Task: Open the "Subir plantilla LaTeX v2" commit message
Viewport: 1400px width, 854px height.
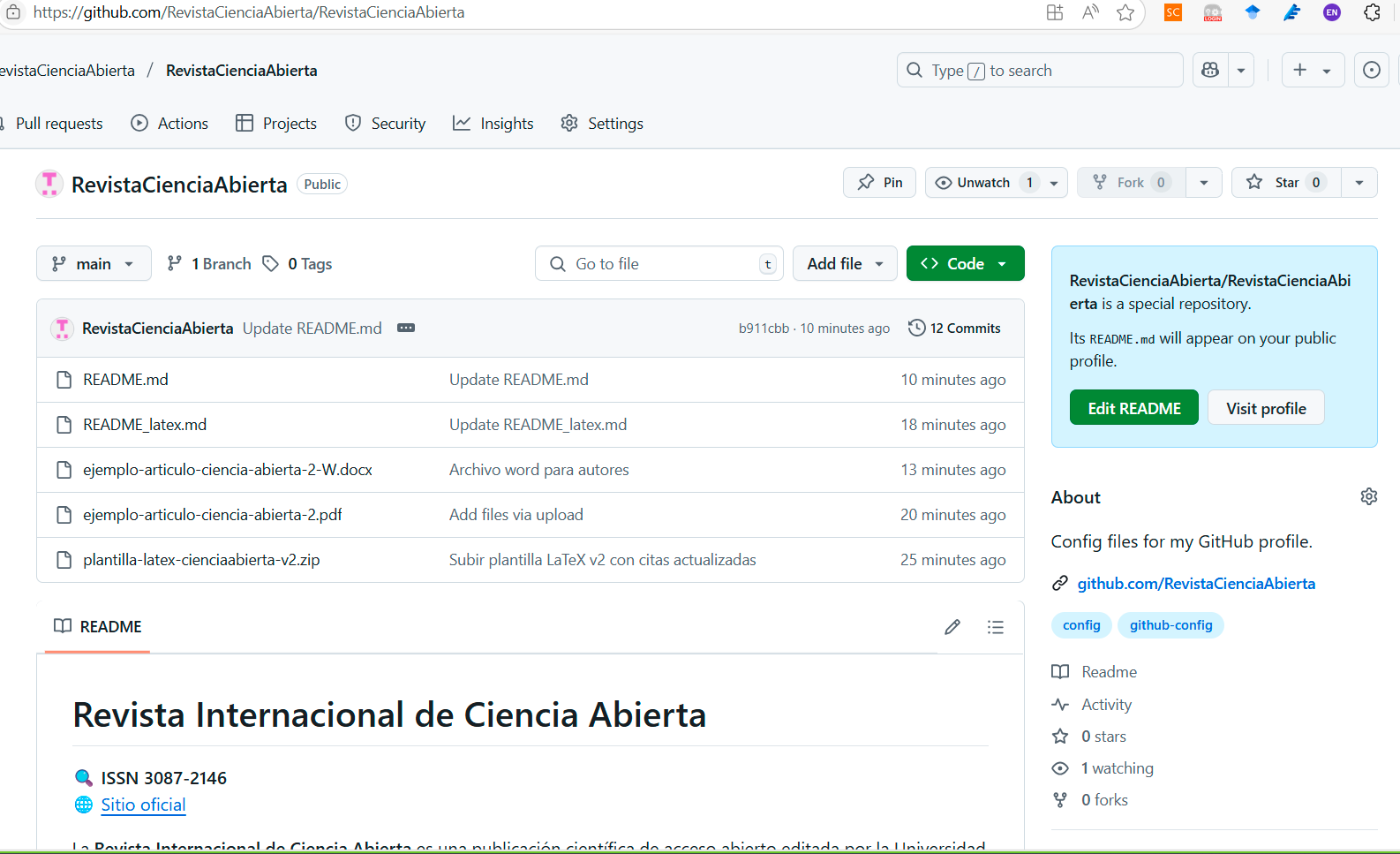Action: tap(603, 559)
